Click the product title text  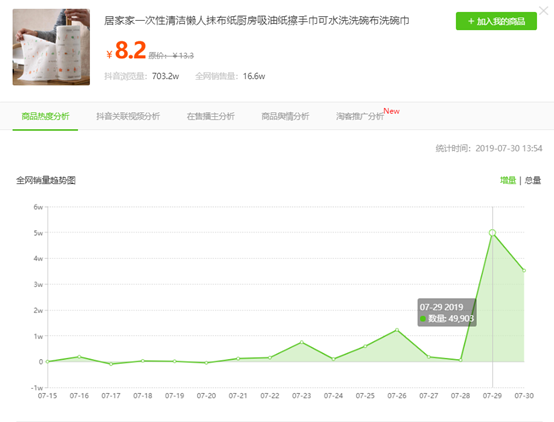257,20
